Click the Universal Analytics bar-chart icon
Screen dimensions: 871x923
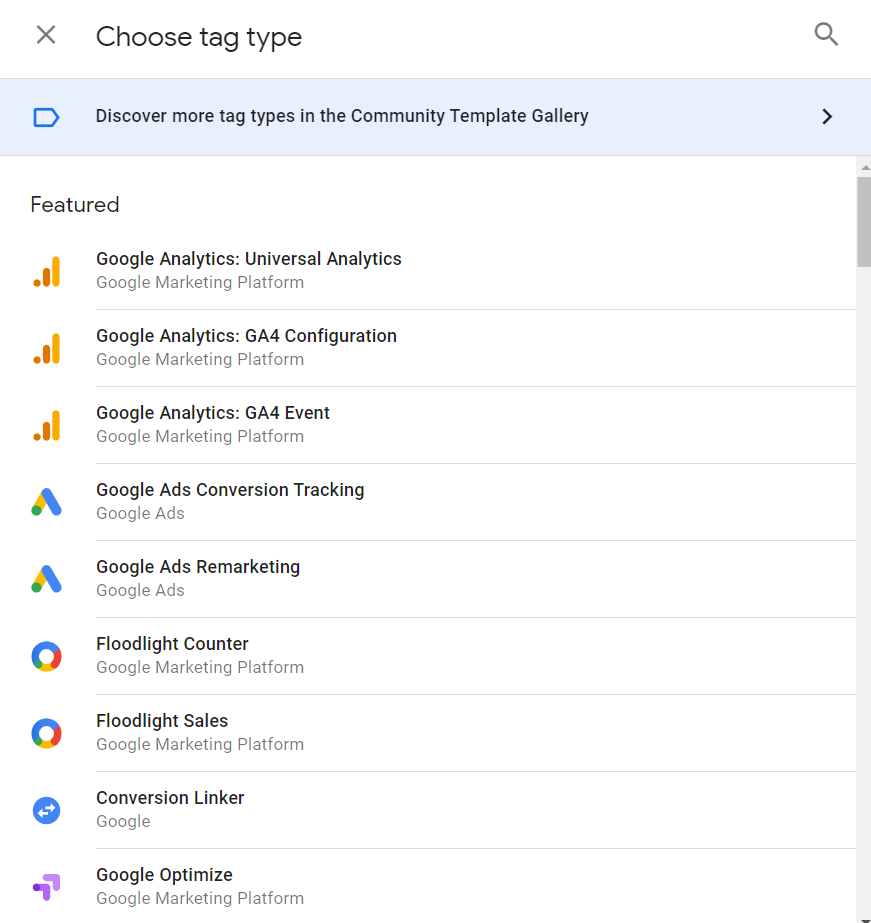point(46,271)
